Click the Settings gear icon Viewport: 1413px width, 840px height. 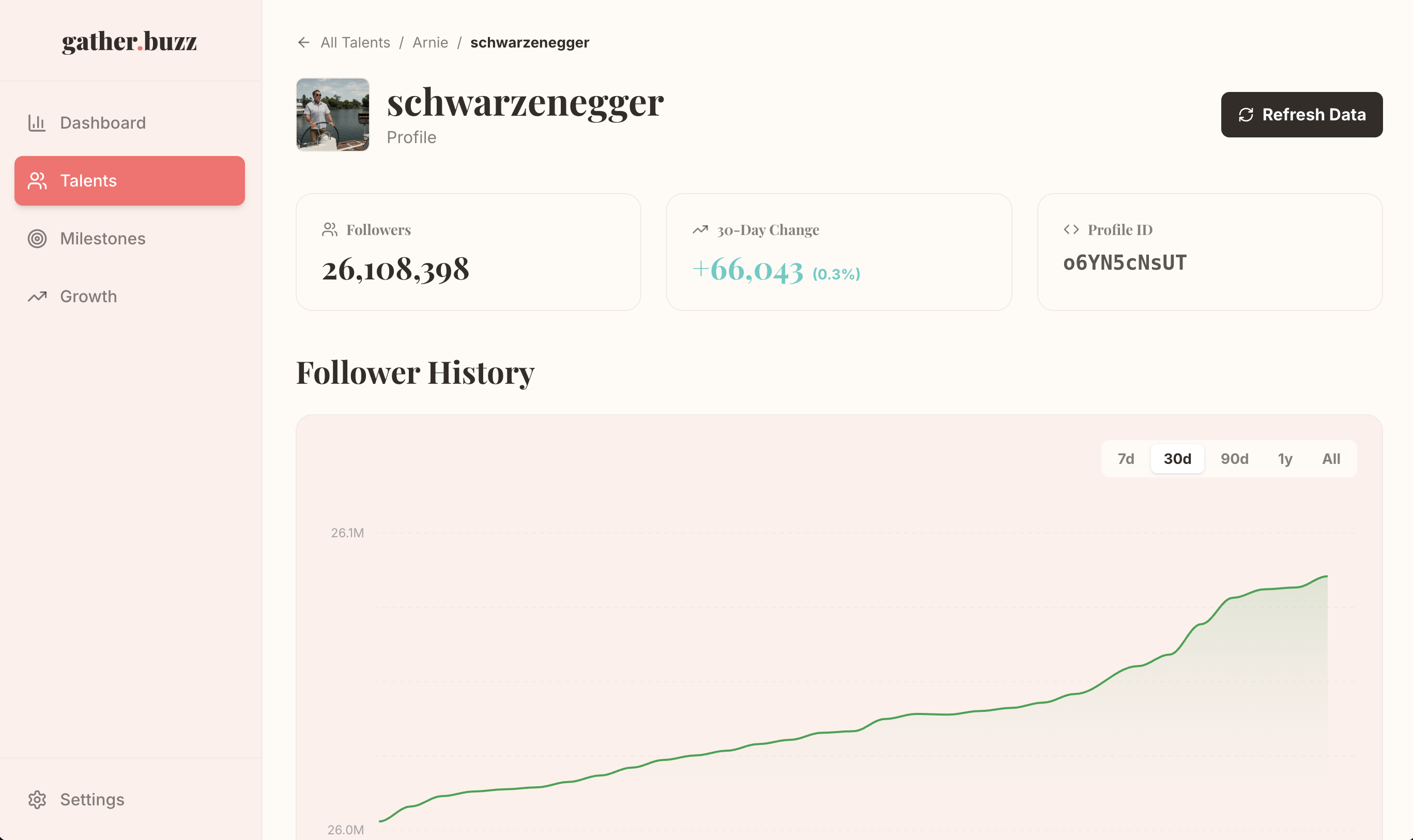coord(37,799)
